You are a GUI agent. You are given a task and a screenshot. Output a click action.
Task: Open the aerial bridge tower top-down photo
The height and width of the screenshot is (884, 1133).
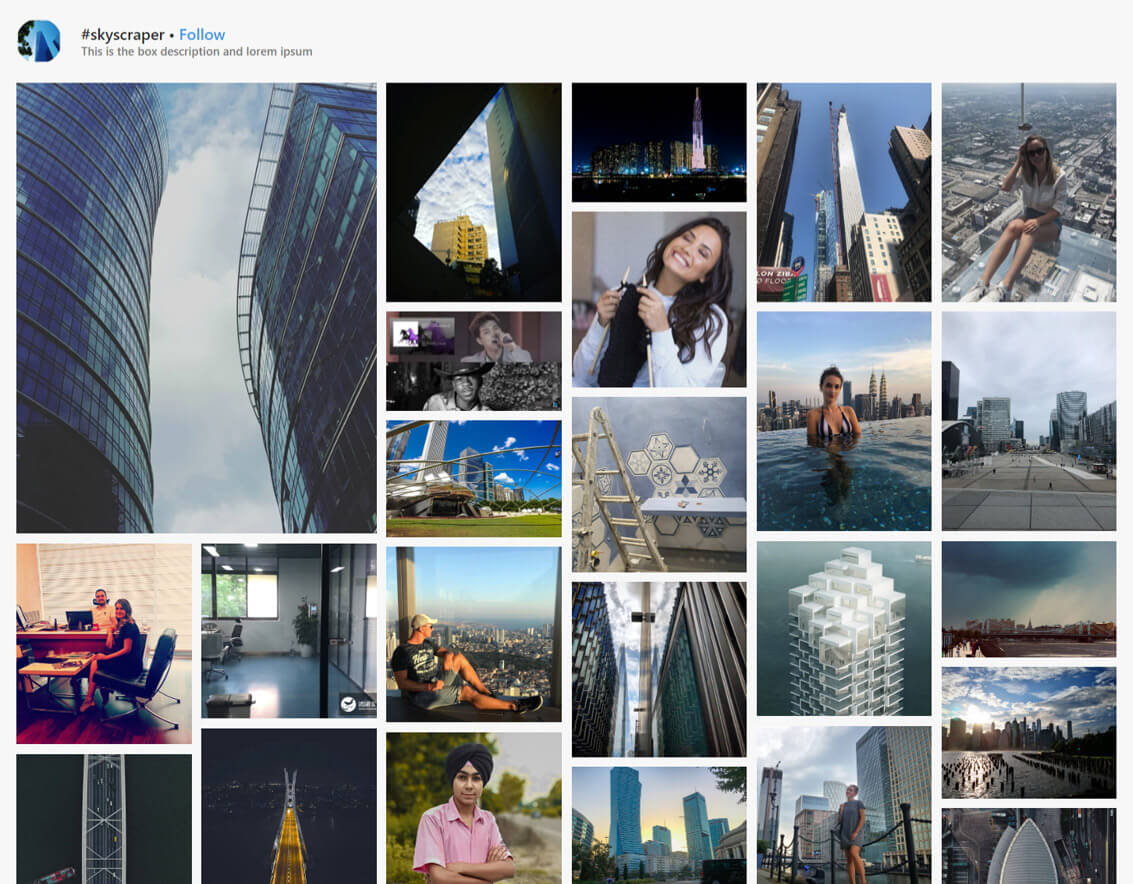[104, 819]
